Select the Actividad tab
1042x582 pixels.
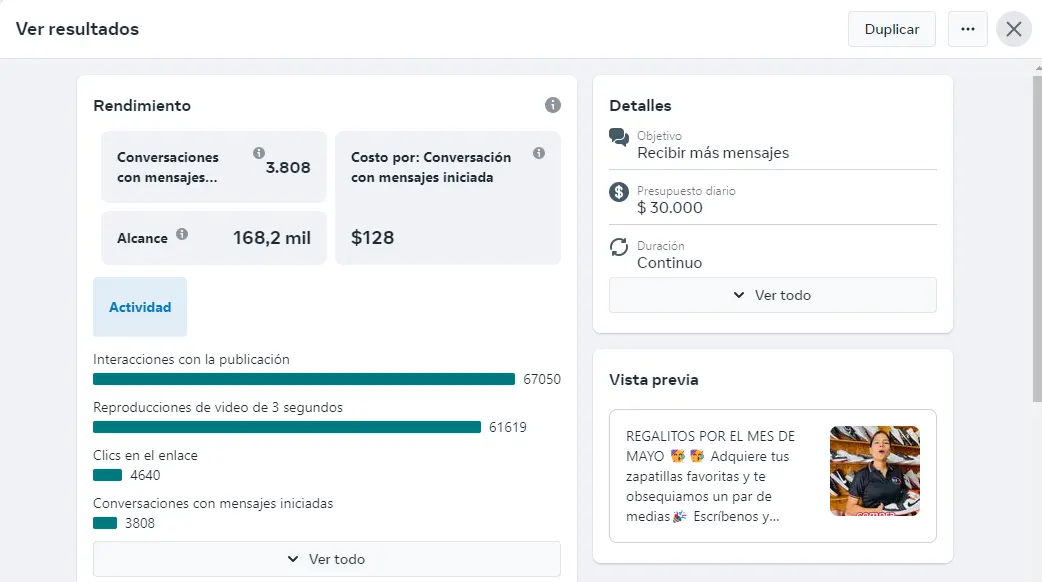click(x=140, y=307)
